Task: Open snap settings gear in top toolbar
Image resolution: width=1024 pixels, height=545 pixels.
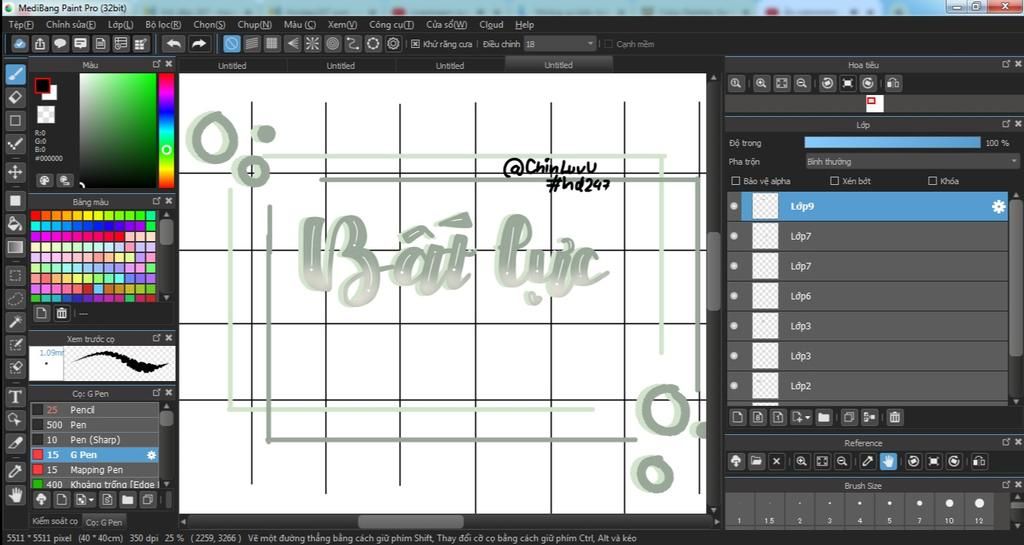Action: pyautogui.click(x=393, y=44)
